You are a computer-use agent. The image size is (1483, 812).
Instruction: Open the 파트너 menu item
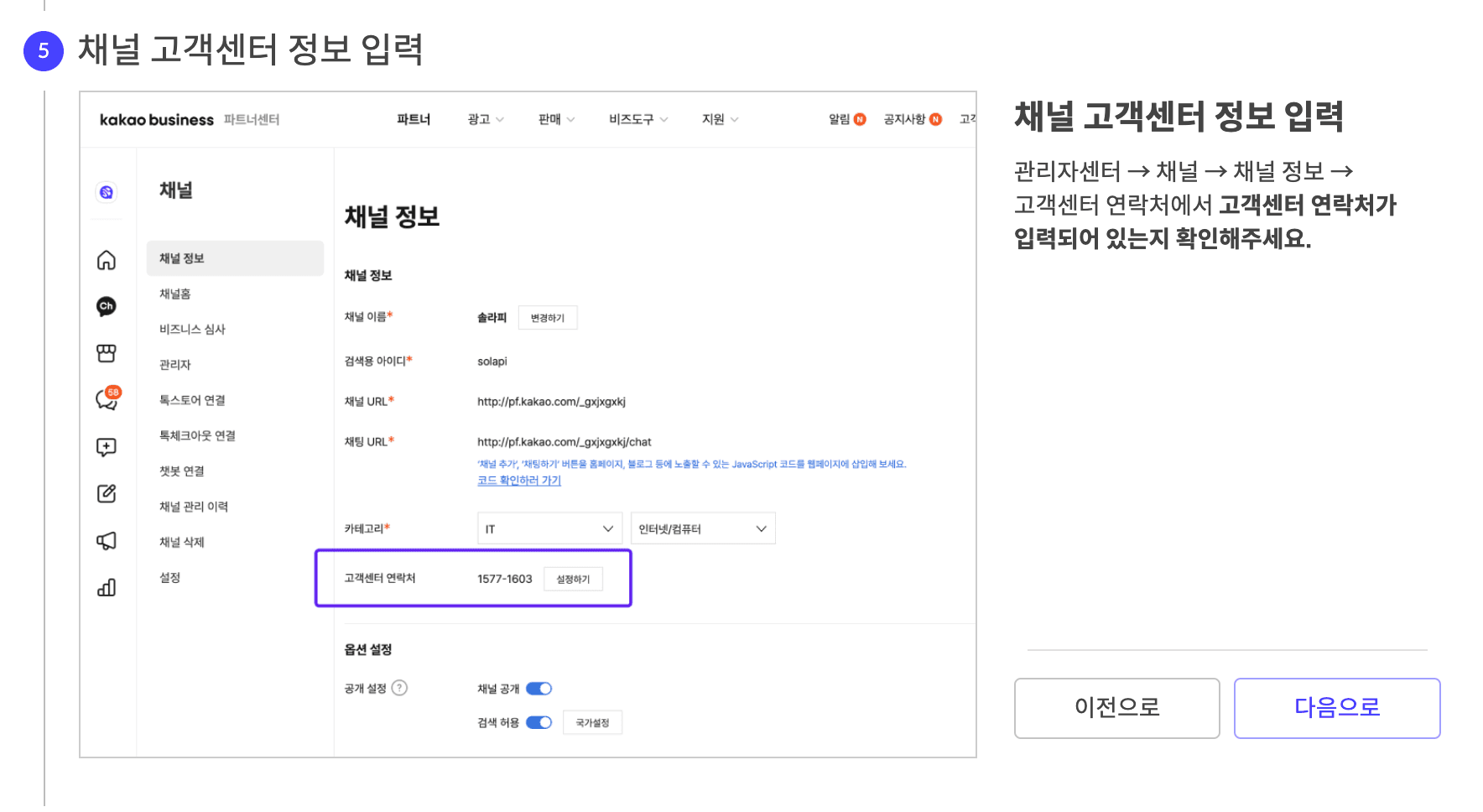[414, 119]
